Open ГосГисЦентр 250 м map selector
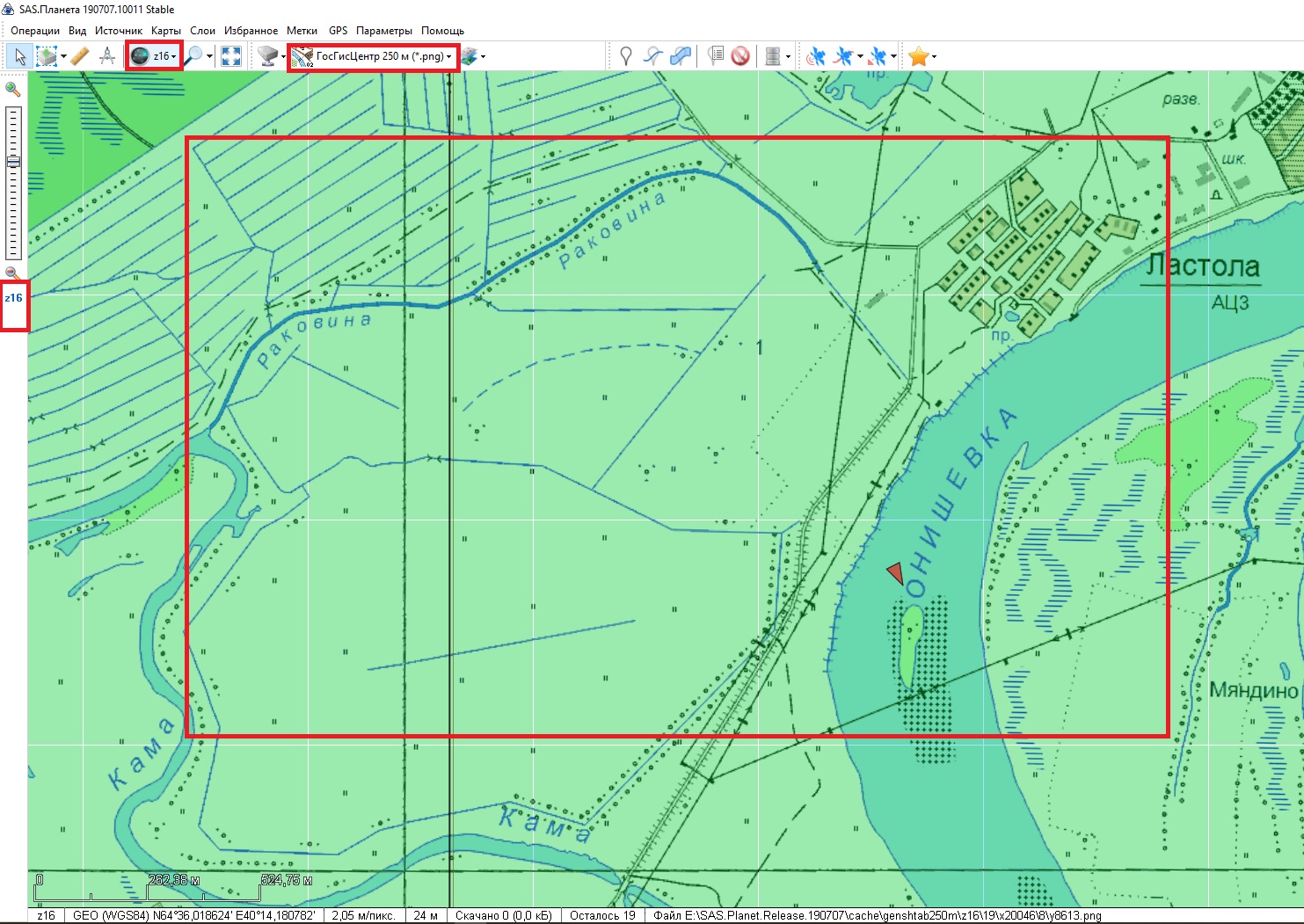This screenshot has height=924, width=1304. click(x=374, y=56)
